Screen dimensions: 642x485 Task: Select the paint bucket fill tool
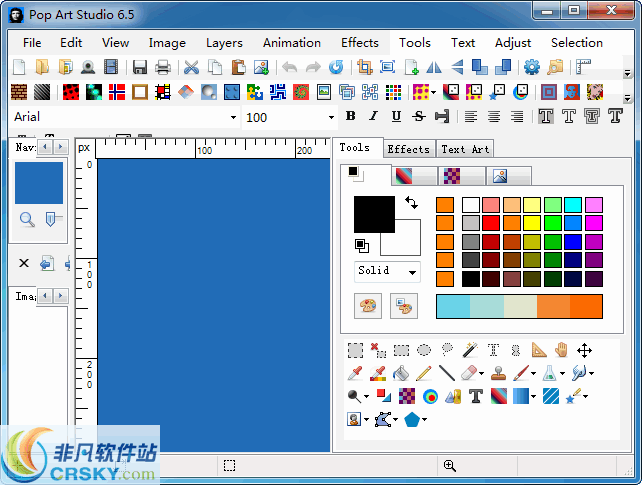pos(401,373)
